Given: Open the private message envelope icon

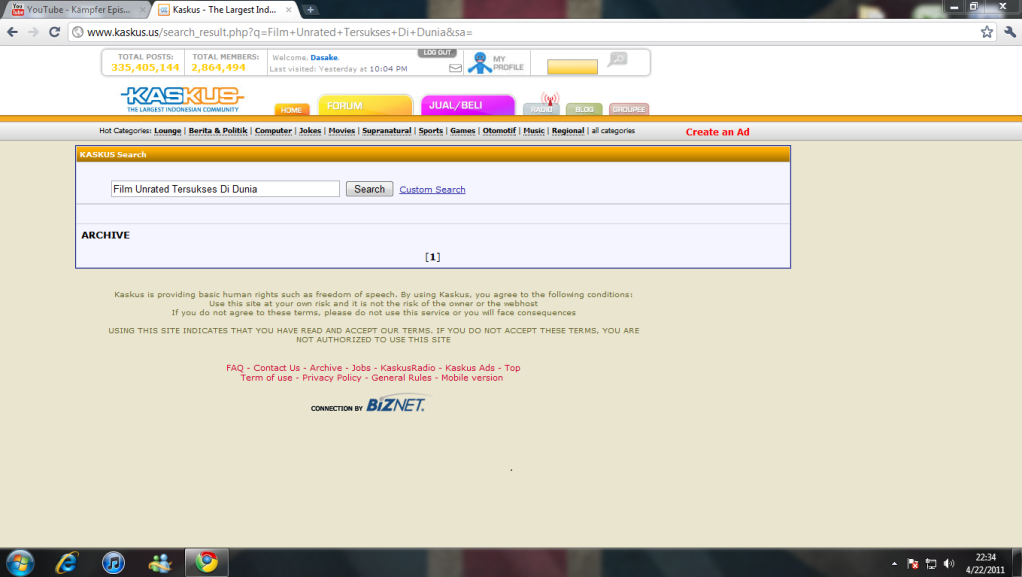Looking at the screenshot, I should coord(456,68).
